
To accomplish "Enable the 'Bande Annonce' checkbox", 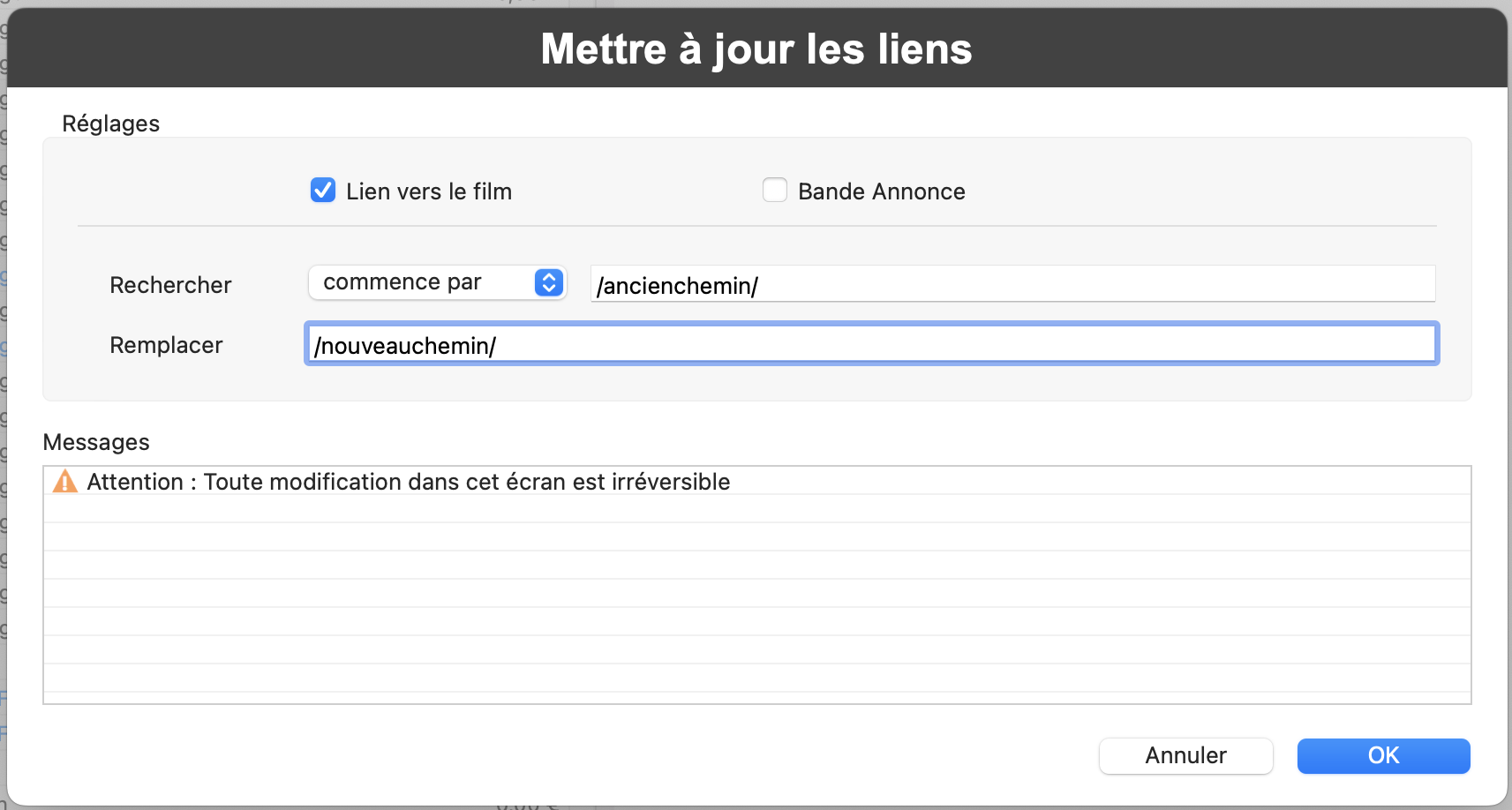I will pos(775,191).
